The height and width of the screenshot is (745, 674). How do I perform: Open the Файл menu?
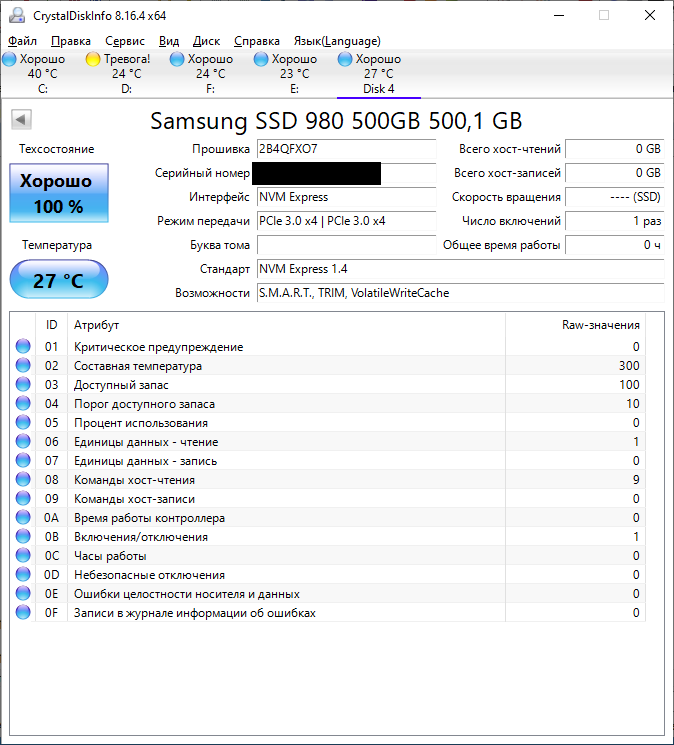(x=22, y=41)
